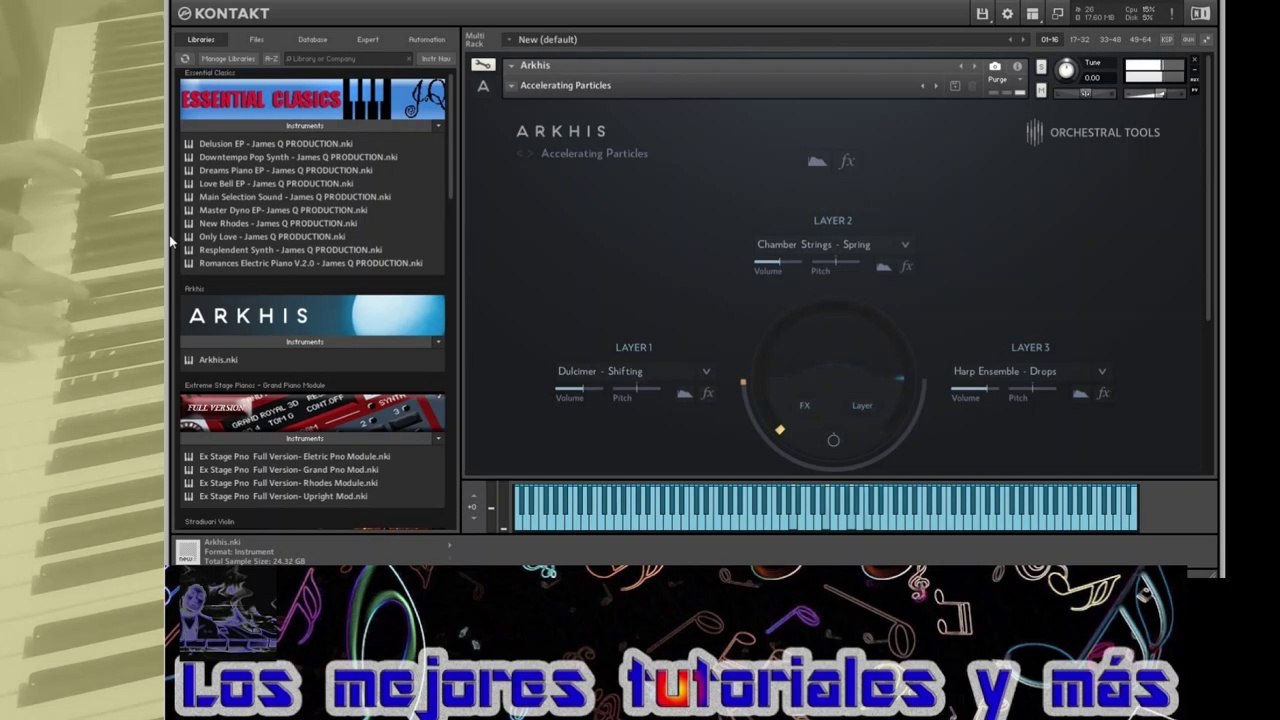Viewport: 1280px width, 720px height.
Task: Click the master fx icon under Arkhis title
Action: tap(847, 161)
